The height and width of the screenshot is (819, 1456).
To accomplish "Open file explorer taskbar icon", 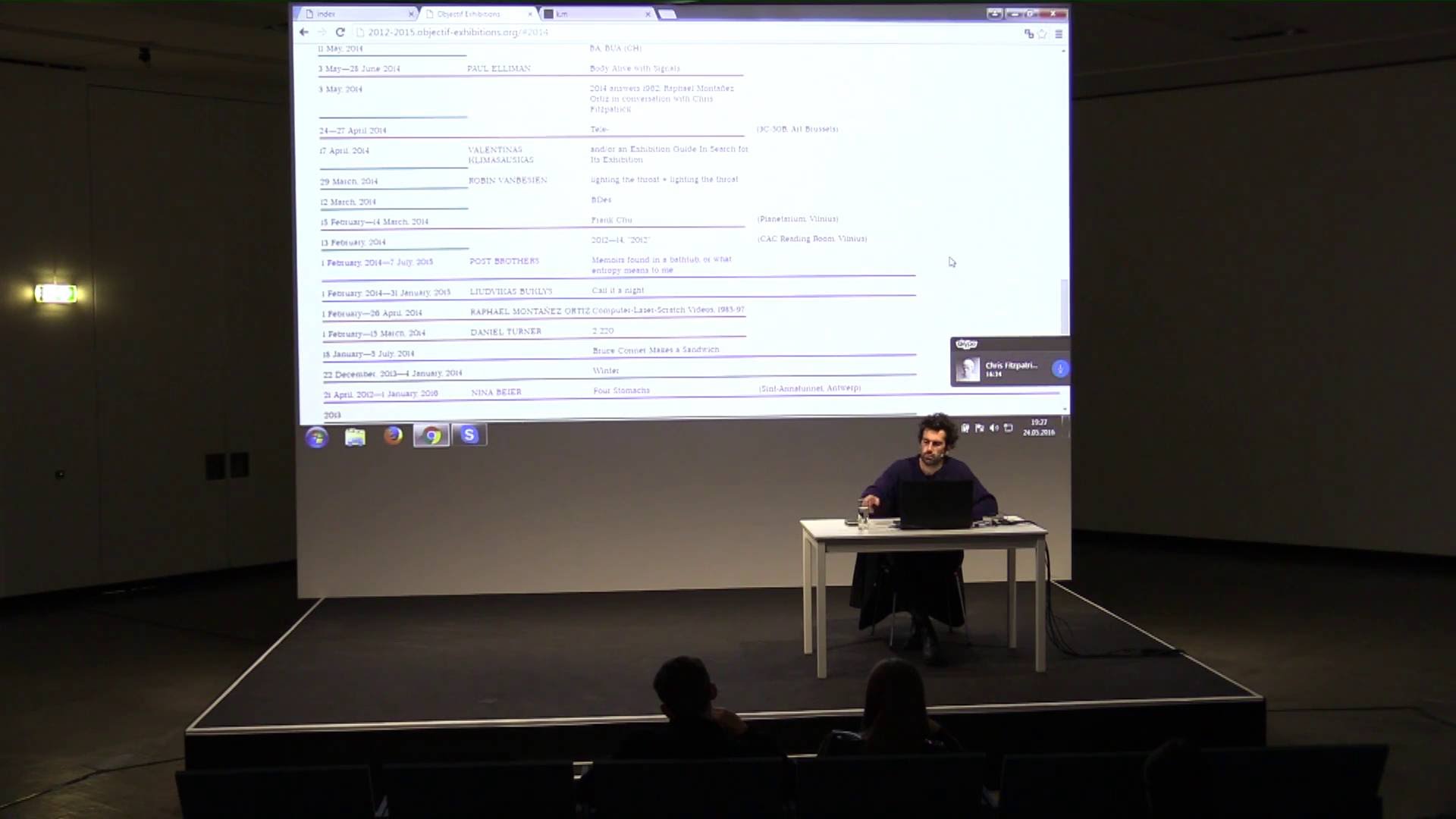I will click(x=355, y=437).
